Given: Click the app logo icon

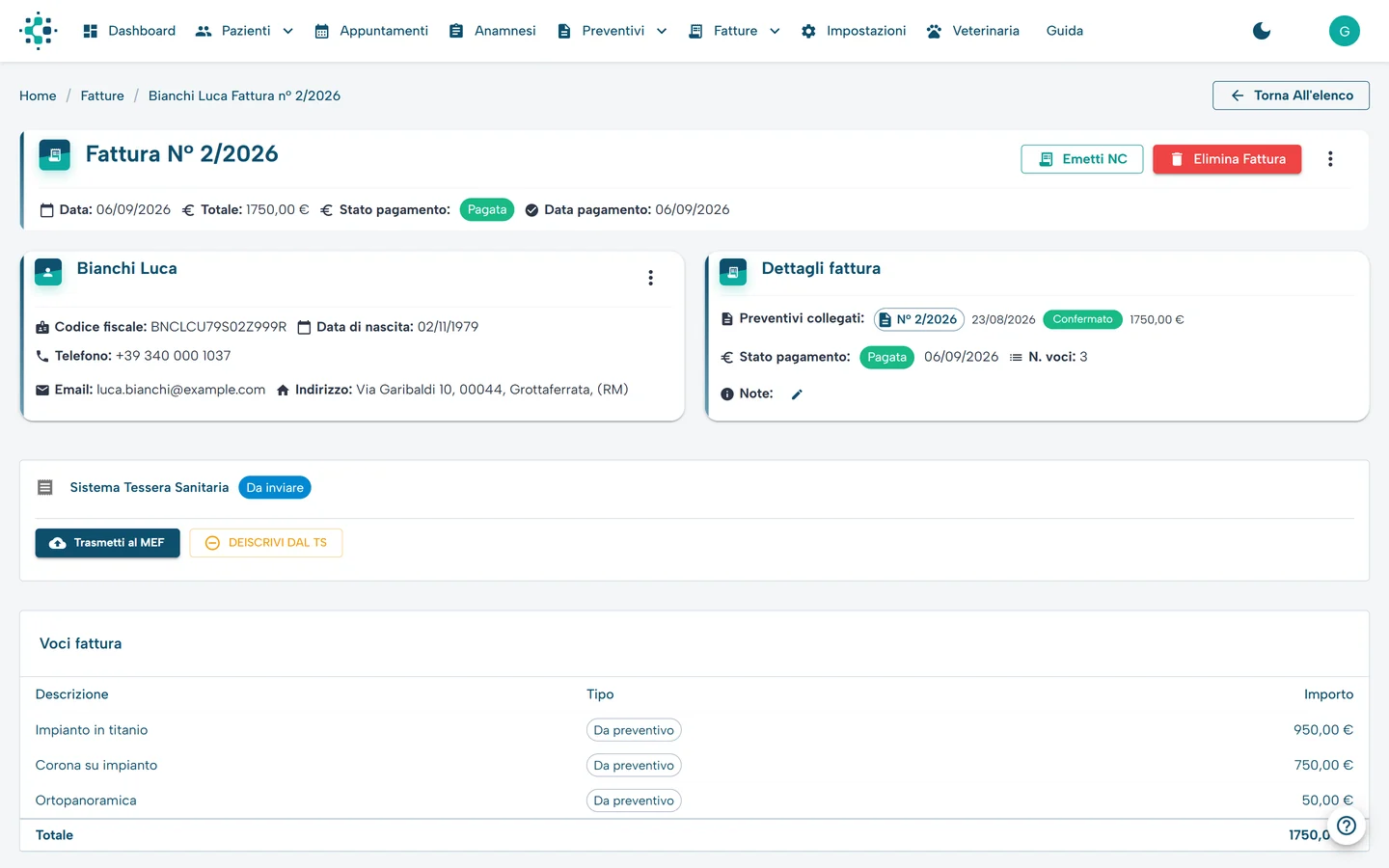Looking at the screenshot, I should [39, 31].
